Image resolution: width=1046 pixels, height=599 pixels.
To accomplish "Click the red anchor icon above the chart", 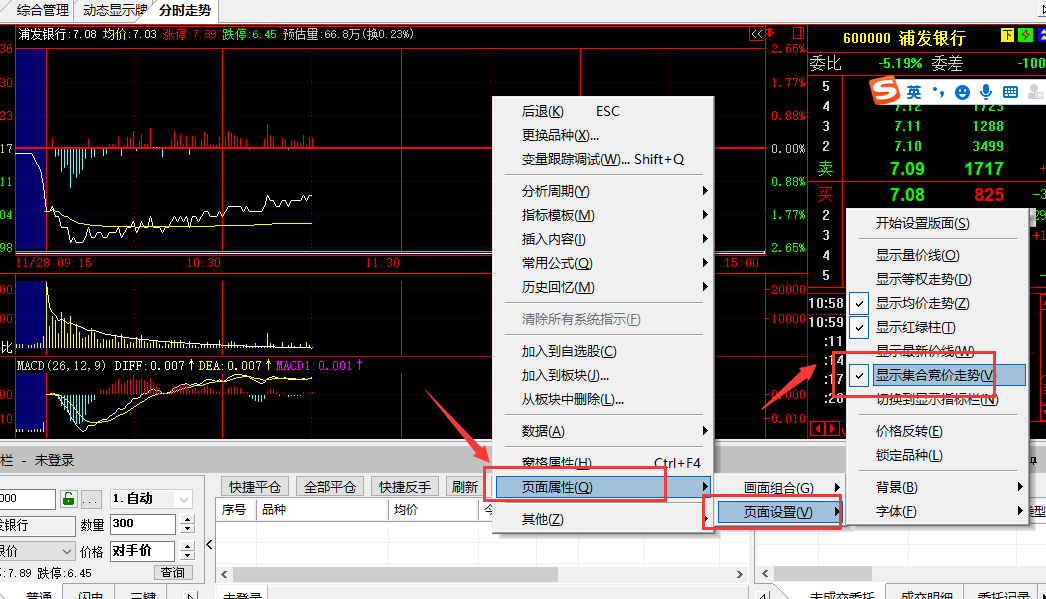I will [x=771, y=33].
